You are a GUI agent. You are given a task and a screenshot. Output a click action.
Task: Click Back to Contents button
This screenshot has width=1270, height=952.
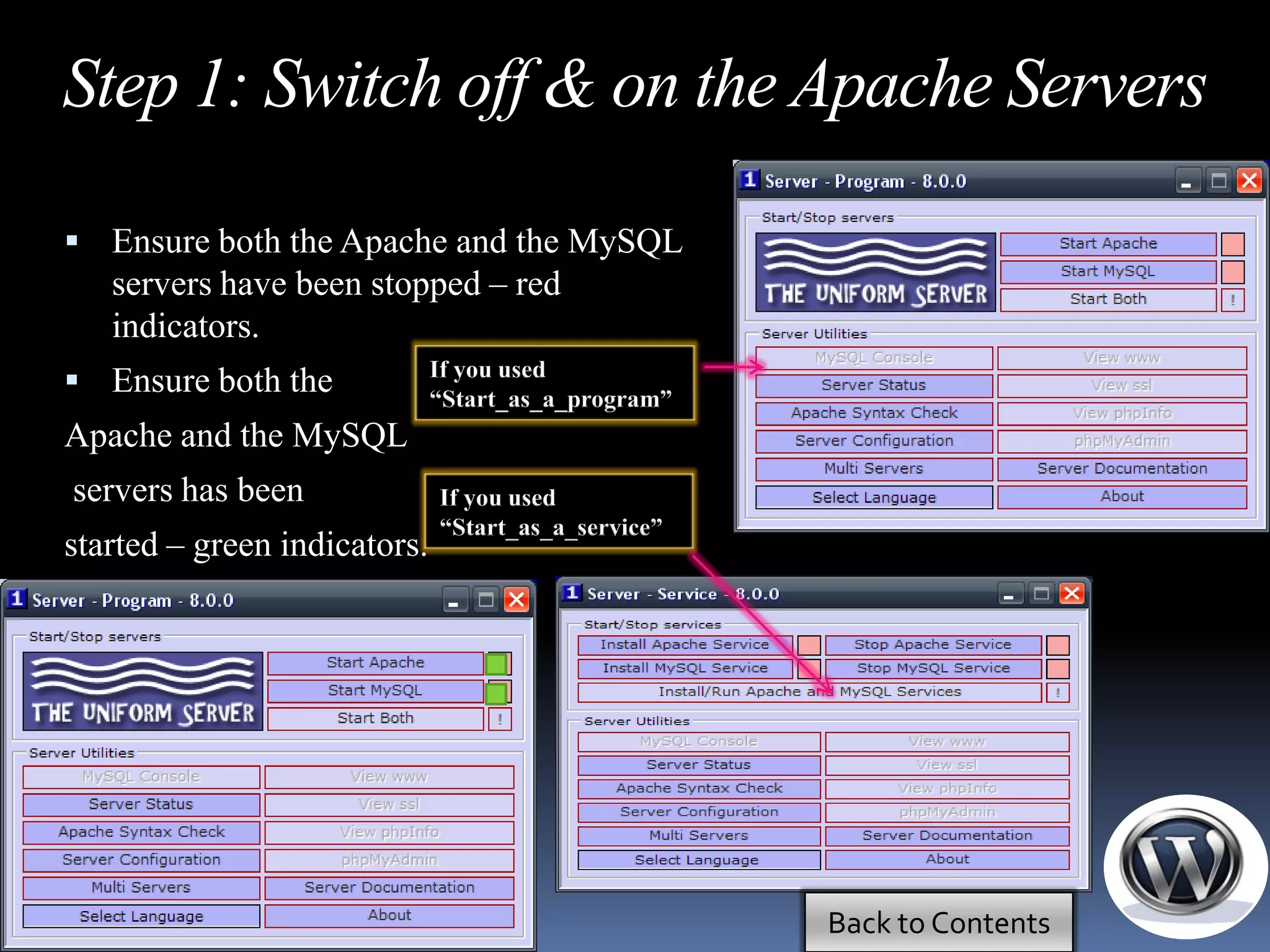click(x=939, y=923)
